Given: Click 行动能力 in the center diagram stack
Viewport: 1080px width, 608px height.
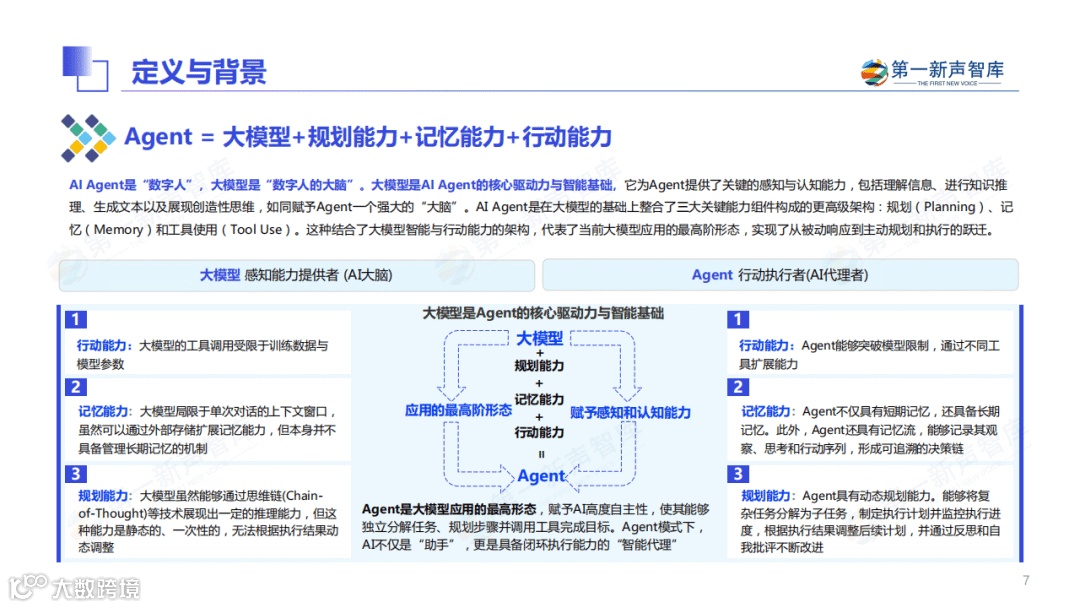Looking at the screenshot, I should point(539,432).
